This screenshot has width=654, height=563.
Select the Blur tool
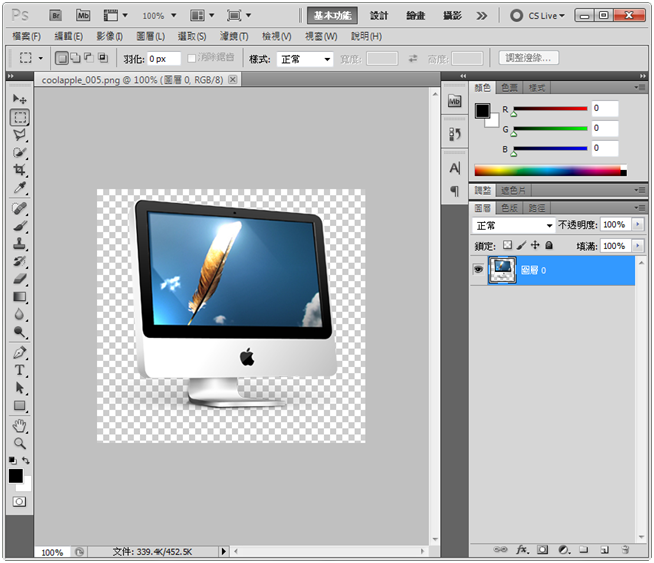click(x=19, y=314)
